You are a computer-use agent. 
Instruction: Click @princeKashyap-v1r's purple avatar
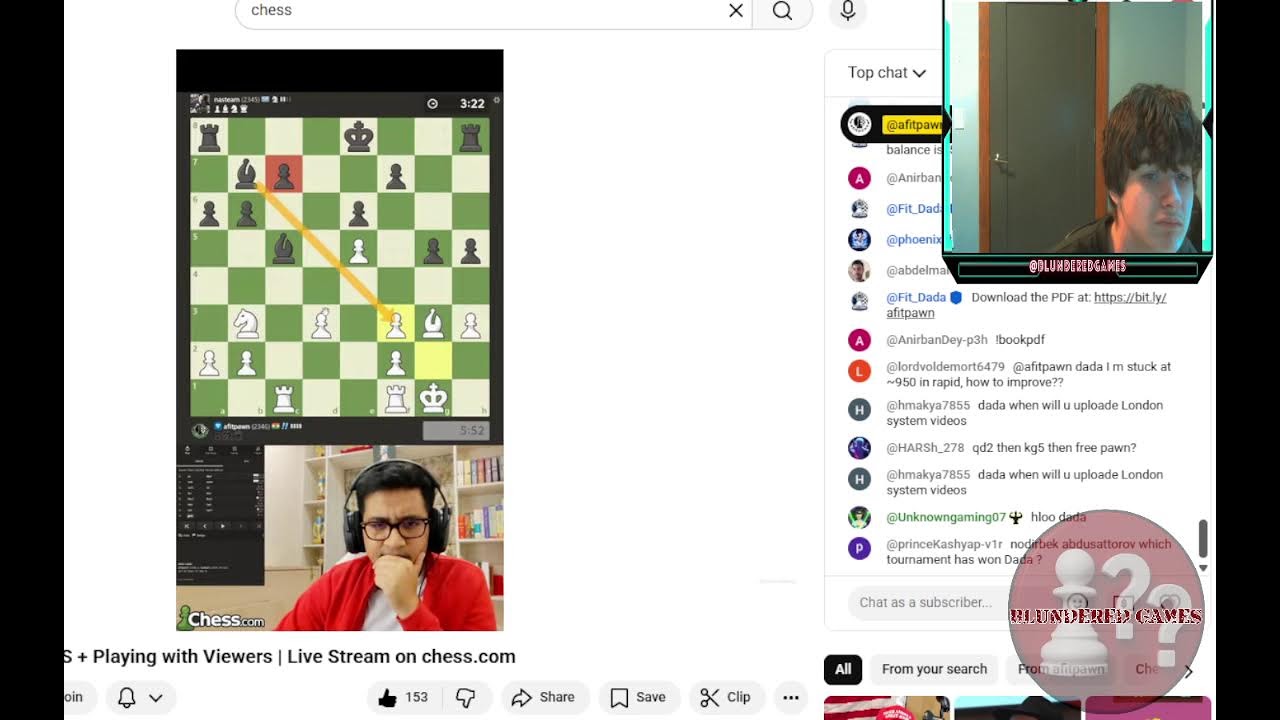tap(859, 548)
